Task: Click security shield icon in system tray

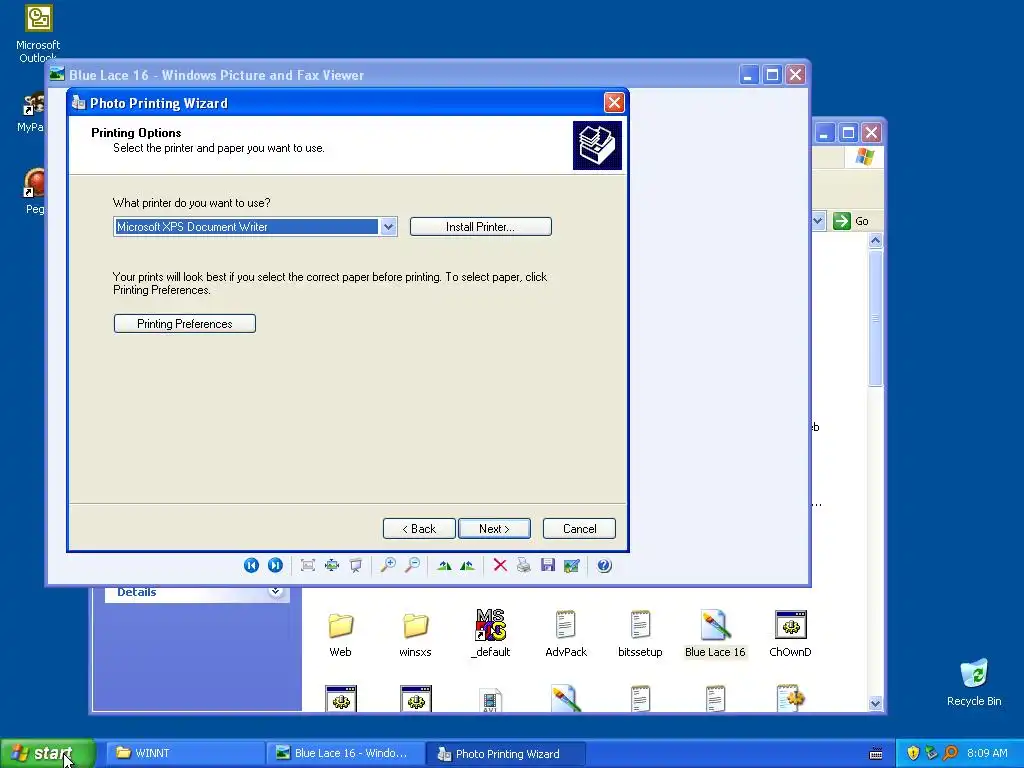Action: (x=913, y=754)
